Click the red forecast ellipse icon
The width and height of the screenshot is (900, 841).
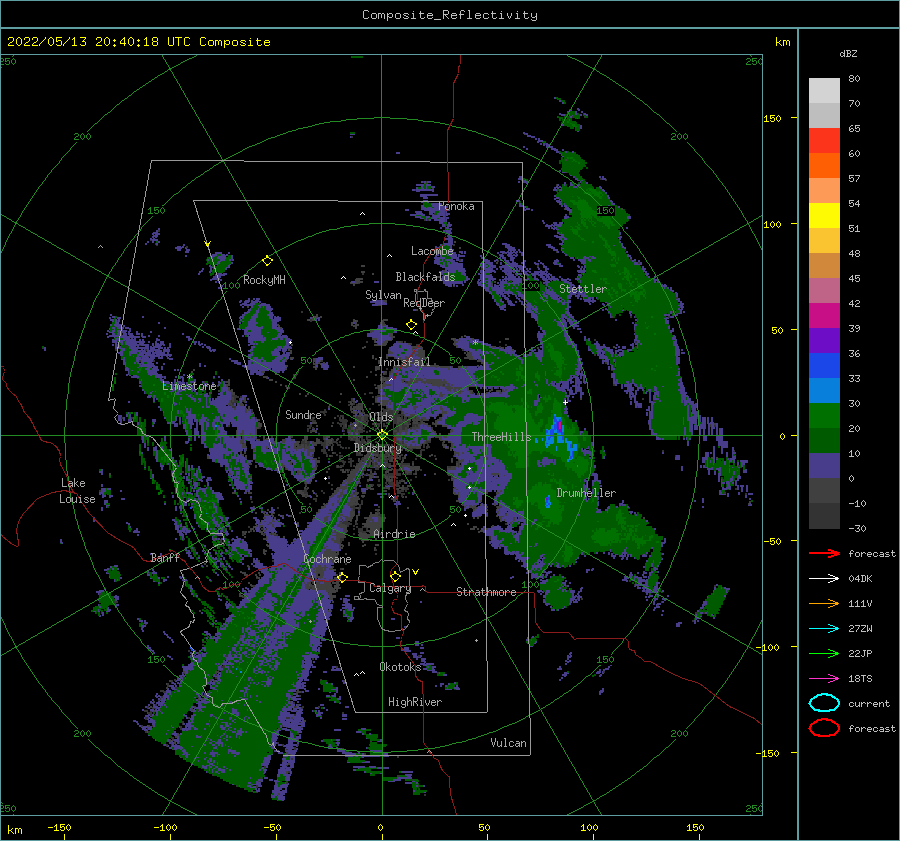[x=824, y=728]
